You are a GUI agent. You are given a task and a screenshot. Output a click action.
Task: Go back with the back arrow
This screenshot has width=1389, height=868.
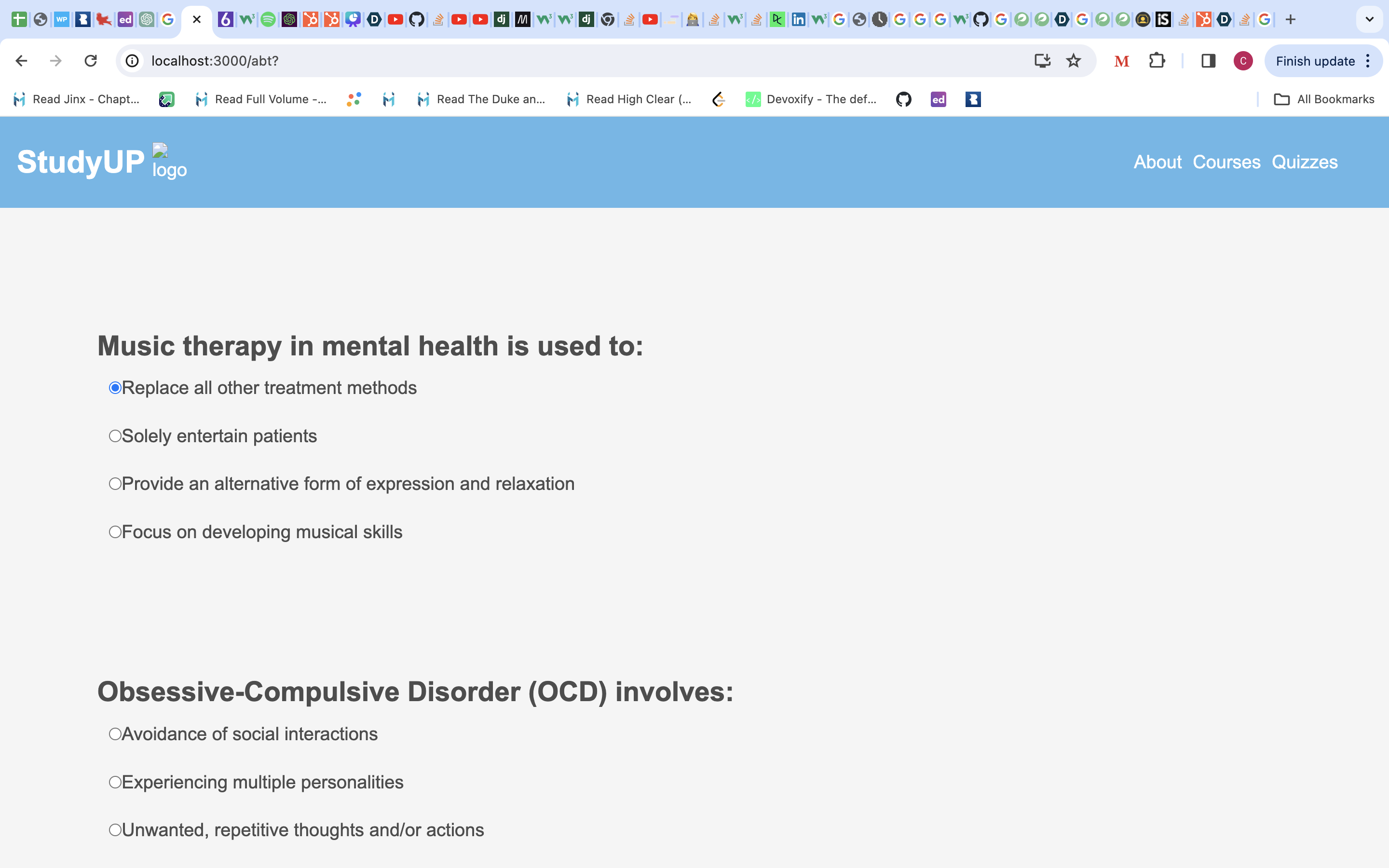coord(21,61)
